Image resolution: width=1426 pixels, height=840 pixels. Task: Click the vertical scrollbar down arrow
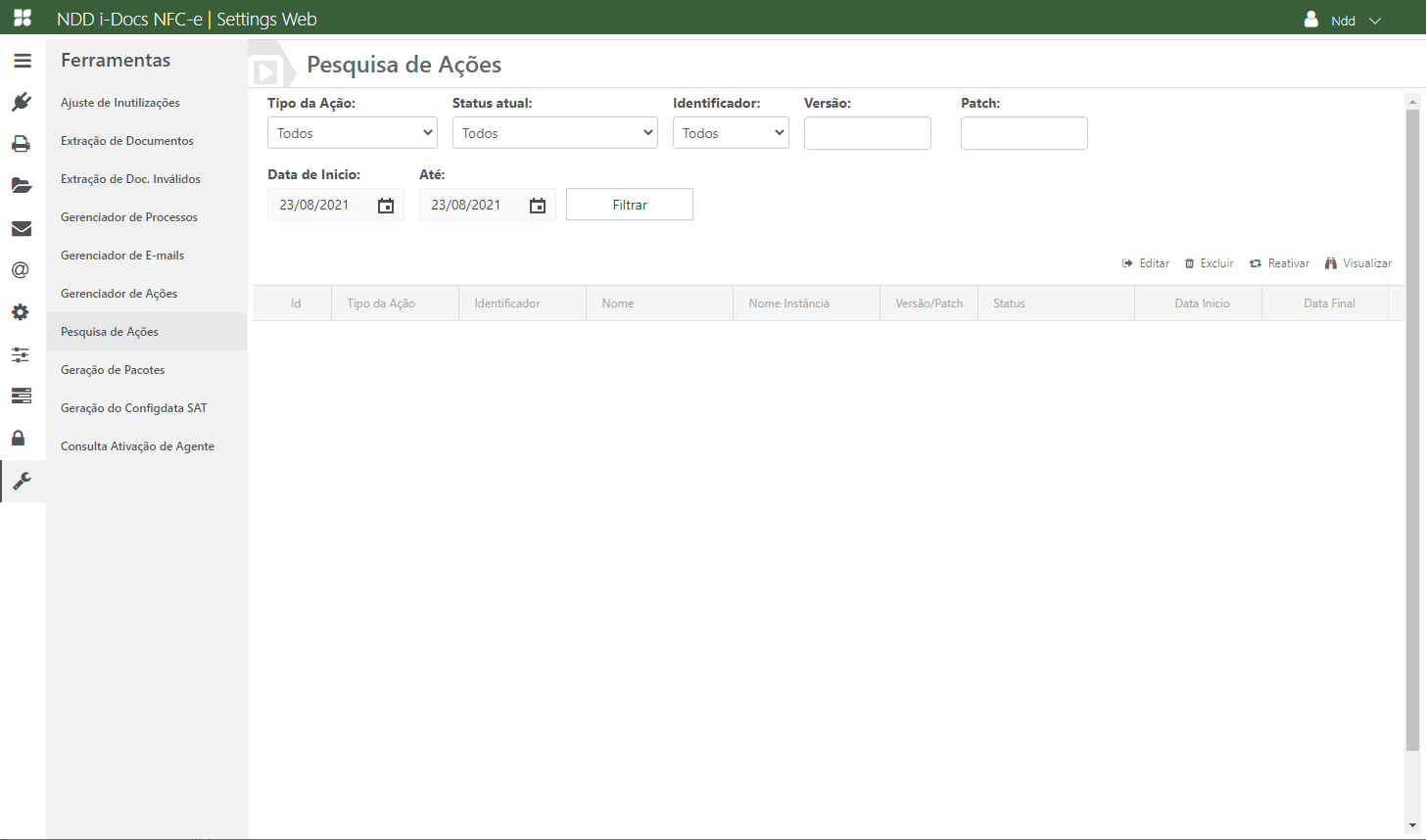click(1412, 825)
